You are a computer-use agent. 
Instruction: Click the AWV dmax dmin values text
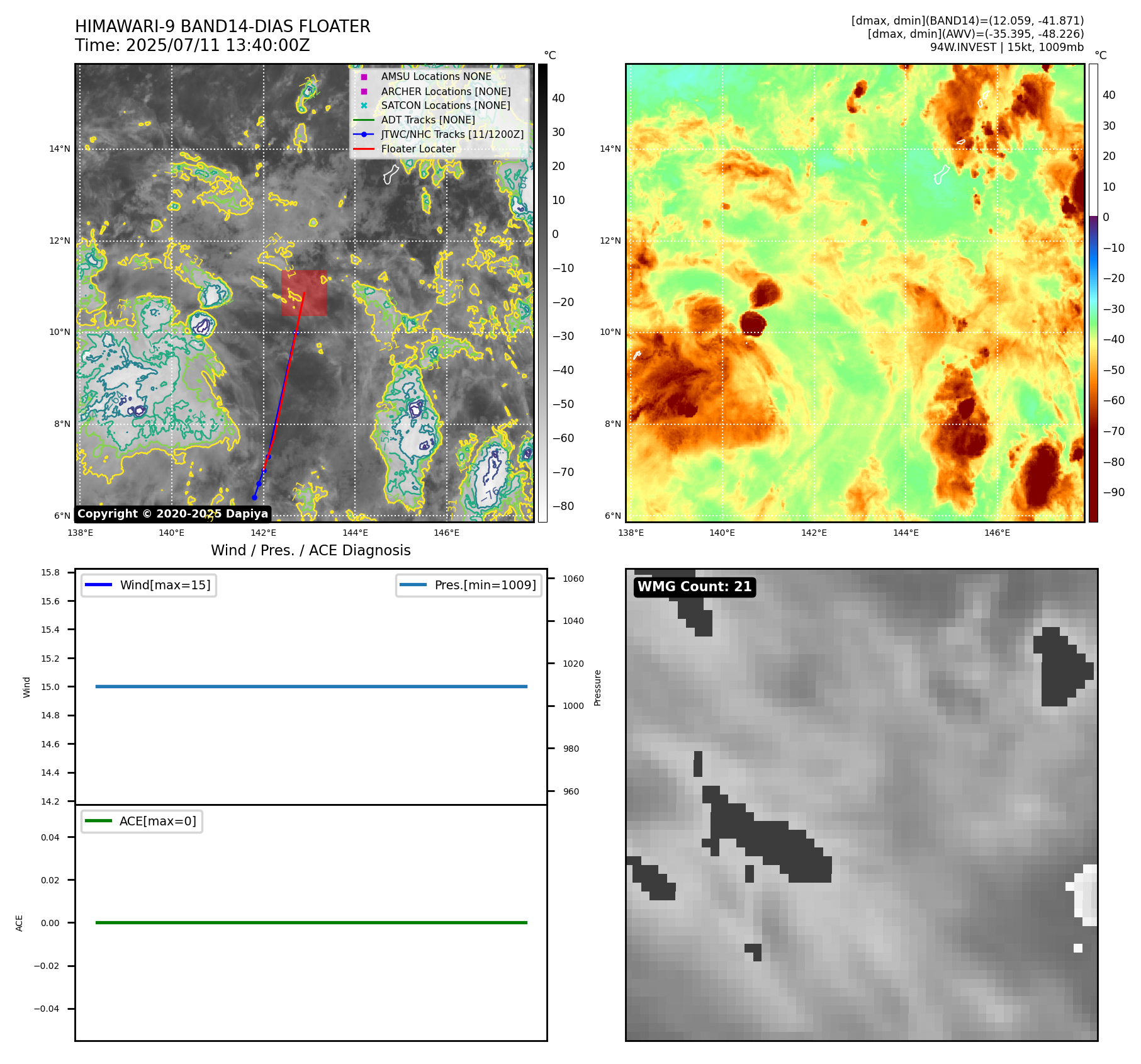click(x=975, y=34)
